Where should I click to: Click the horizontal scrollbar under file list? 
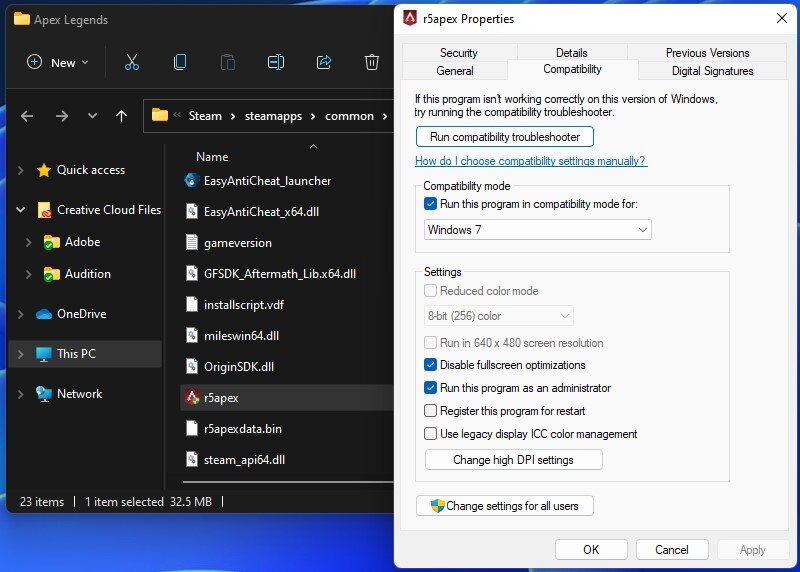288,482
